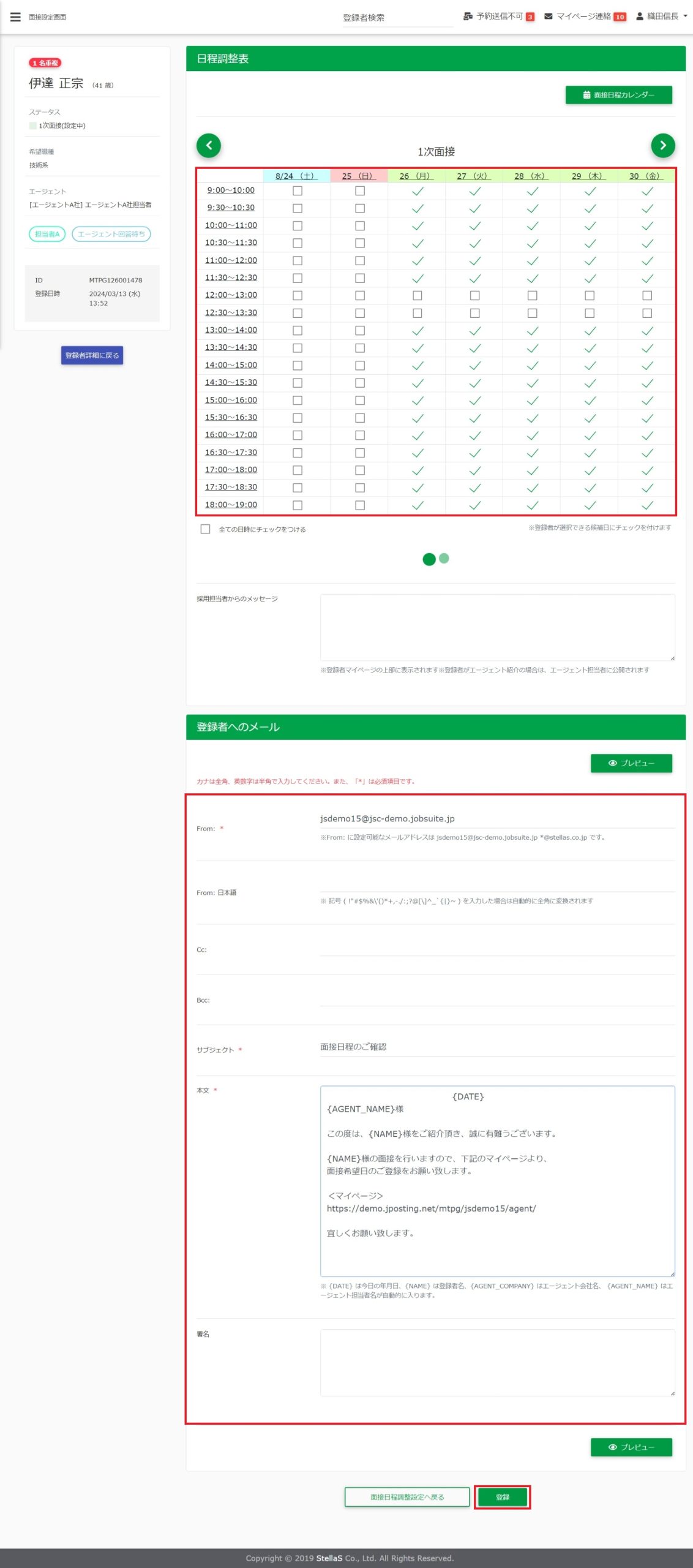Click the top プレビュー eye button
The width and height of the screenshot is (693, 1568).
(631, 763)
